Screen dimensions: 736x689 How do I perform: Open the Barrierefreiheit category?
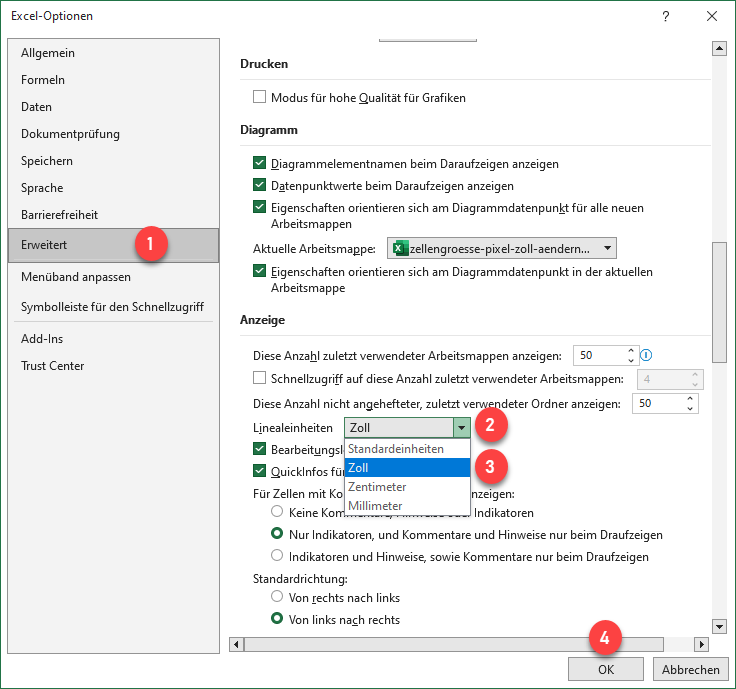coord(114,215)
